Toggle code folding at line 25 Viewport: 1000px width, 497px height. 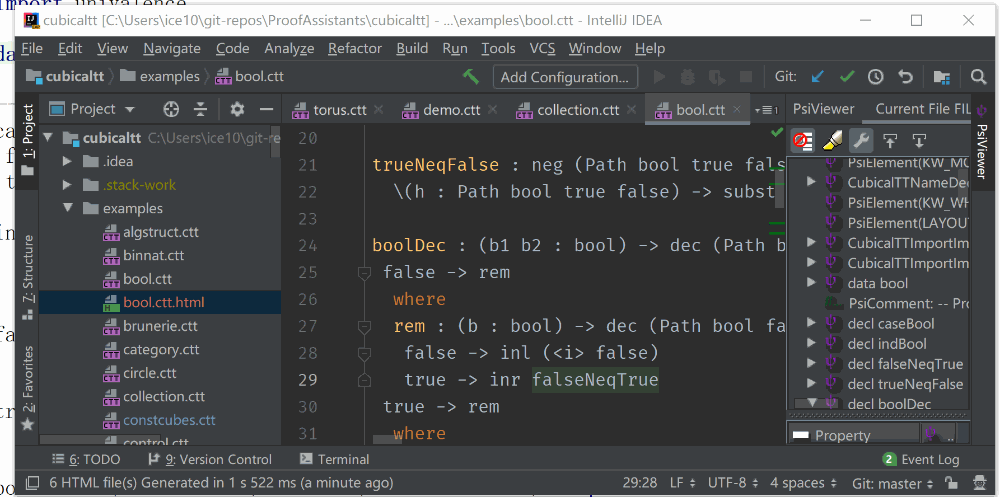pos(364,273)
